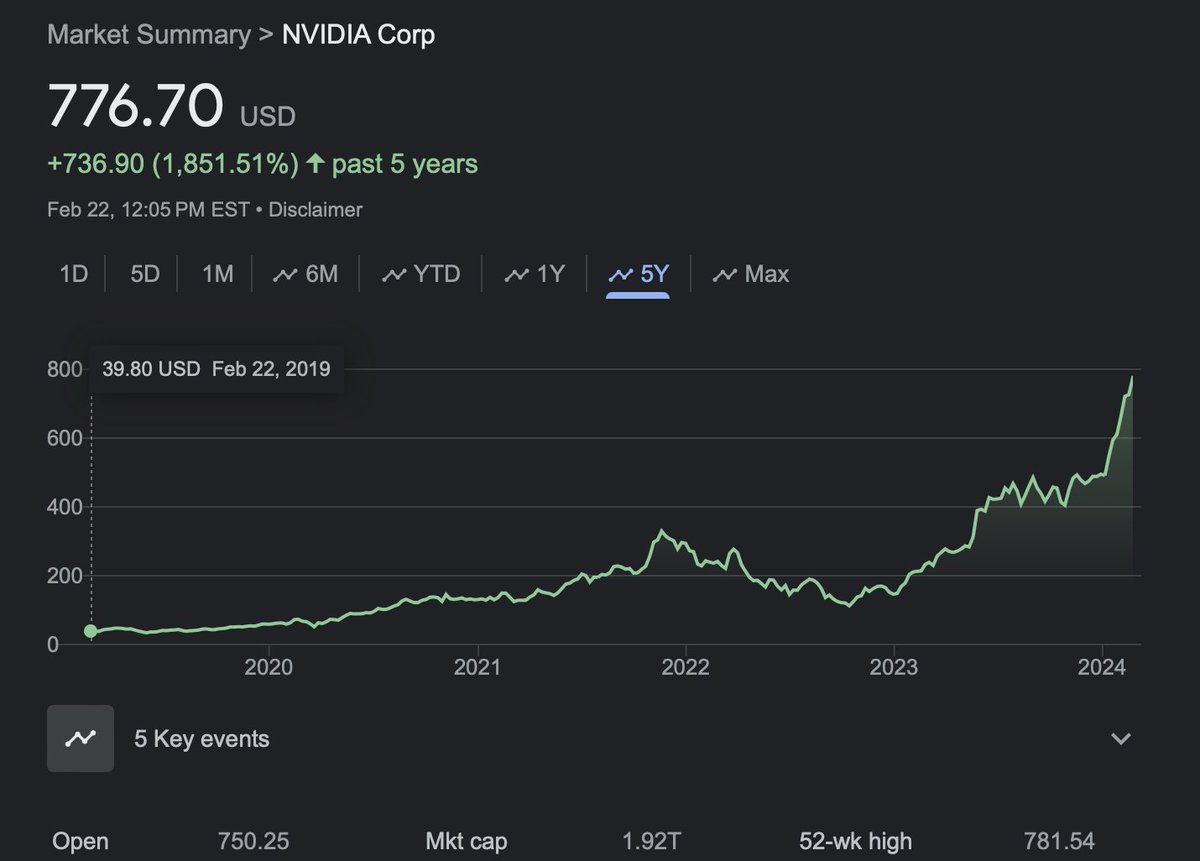The height and width of the screenshot is (861, 1200).
Task: Click the 2024 x-axis label
Action: 1102,668
